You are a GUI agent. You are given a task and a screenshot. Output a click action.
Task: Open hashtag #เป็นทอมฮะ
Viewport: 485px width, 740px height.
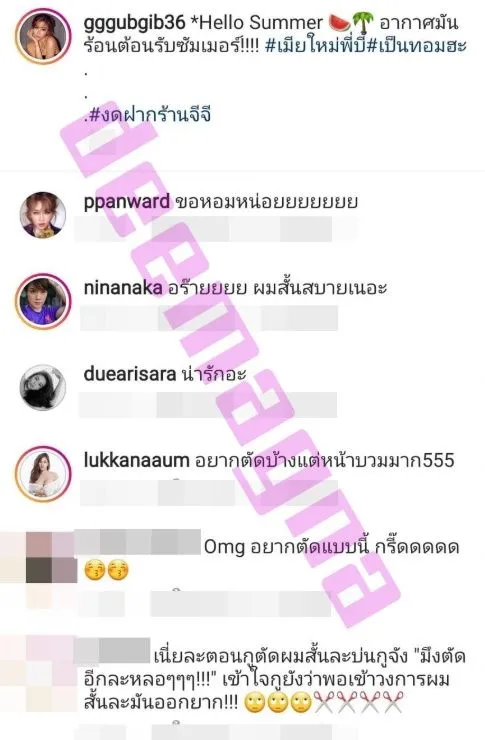(417, 46)
